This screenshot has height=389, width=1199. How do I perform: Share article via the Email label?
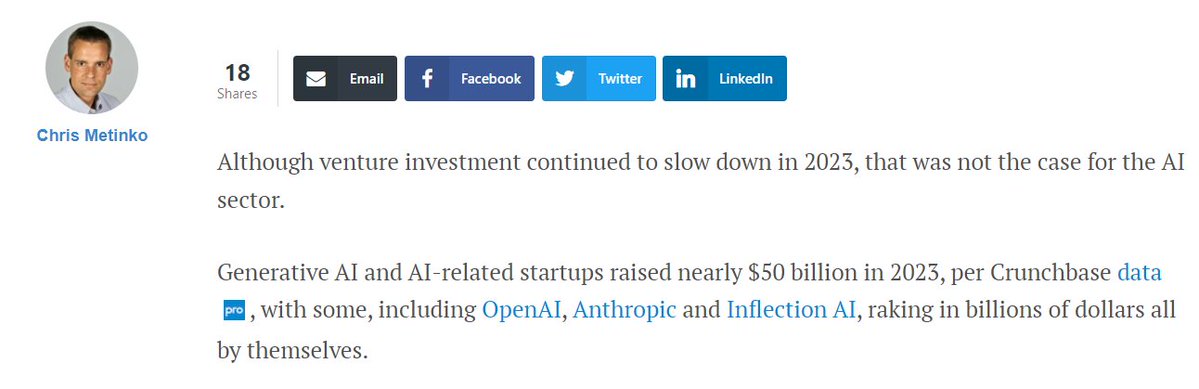tap(366, 79)
